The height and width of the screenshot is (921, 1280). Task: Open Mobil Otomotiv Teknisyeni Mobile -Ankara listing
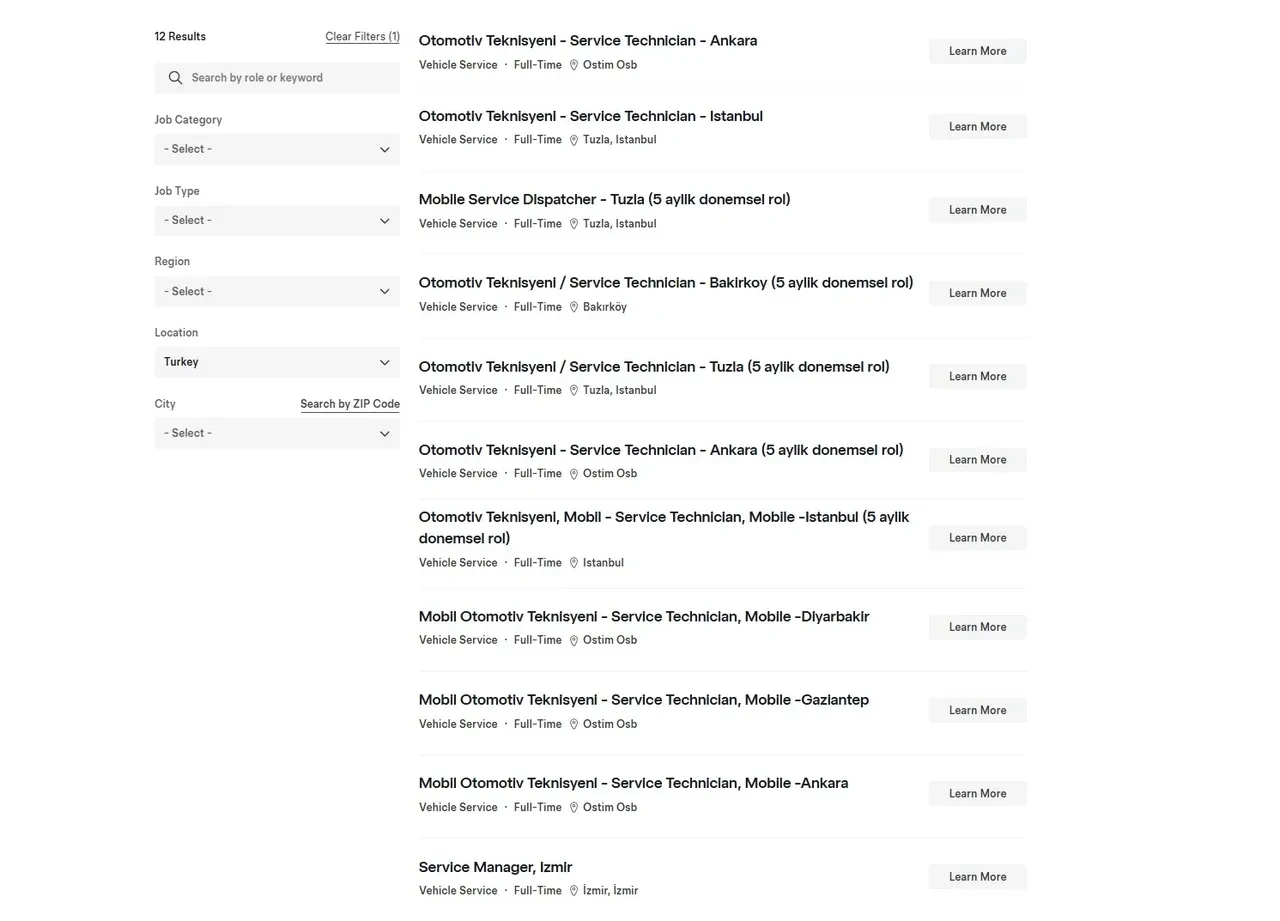click(633, 783)
